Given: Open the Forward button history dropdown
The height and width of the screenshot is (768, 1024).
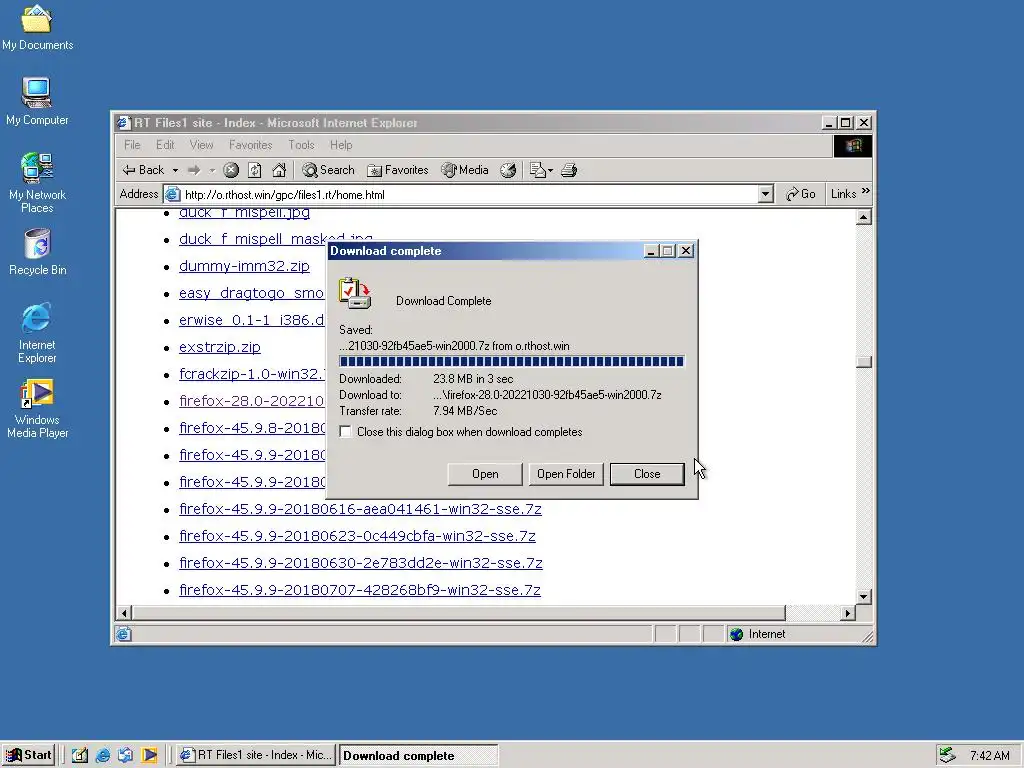Looking at the screenshot, I should coord(212,170).
